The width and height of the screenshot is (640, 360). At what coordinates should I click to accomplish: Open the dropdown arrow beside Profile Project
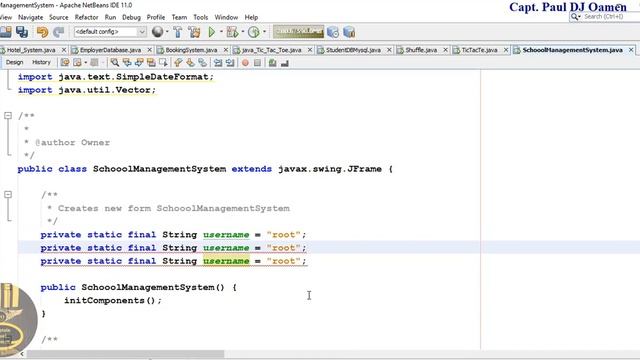[264, 32]
